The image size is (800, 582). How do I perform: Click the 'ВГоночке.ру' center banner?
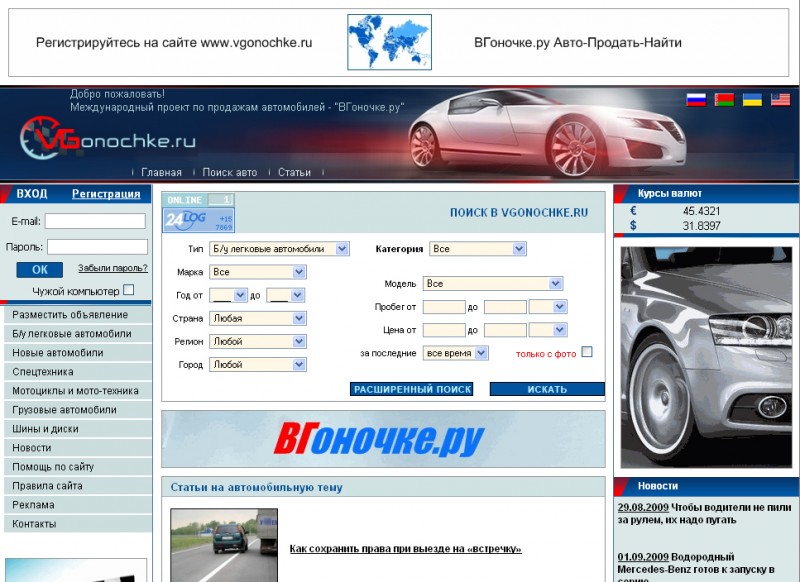click(383, 439)
